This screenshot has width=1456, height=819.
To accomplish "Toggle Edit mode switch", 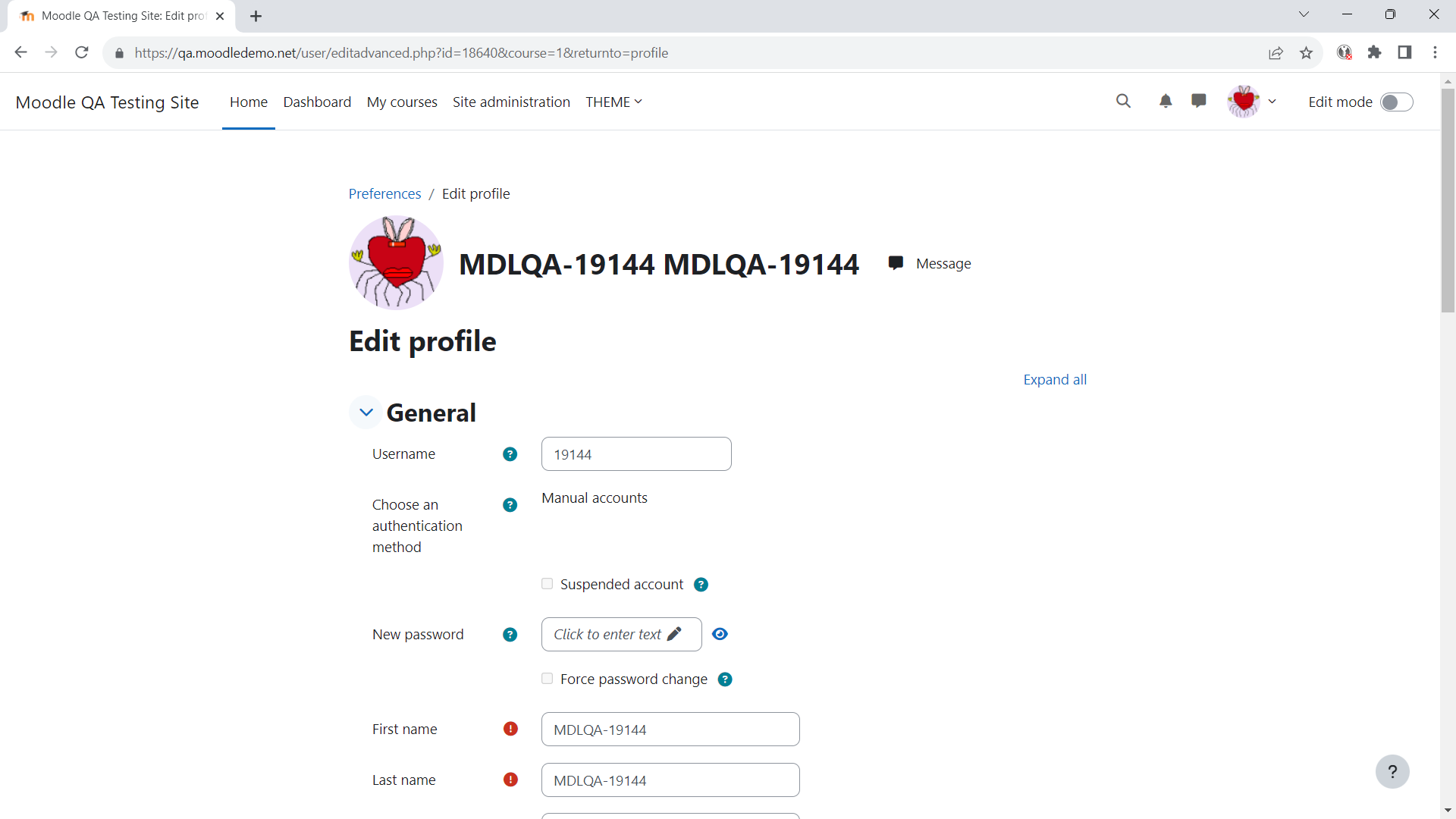I will [1396, 102].
